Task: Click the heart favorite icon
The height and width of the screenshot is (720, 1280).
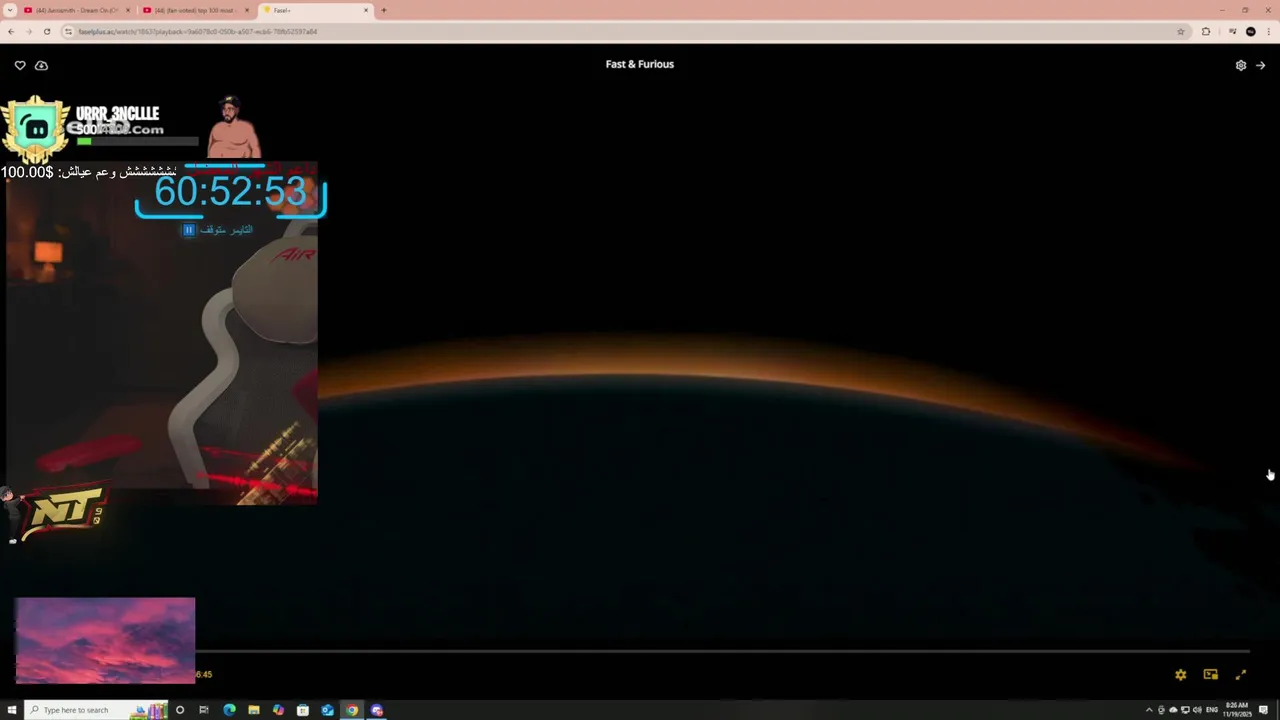Action: click(x=20, y=65)
